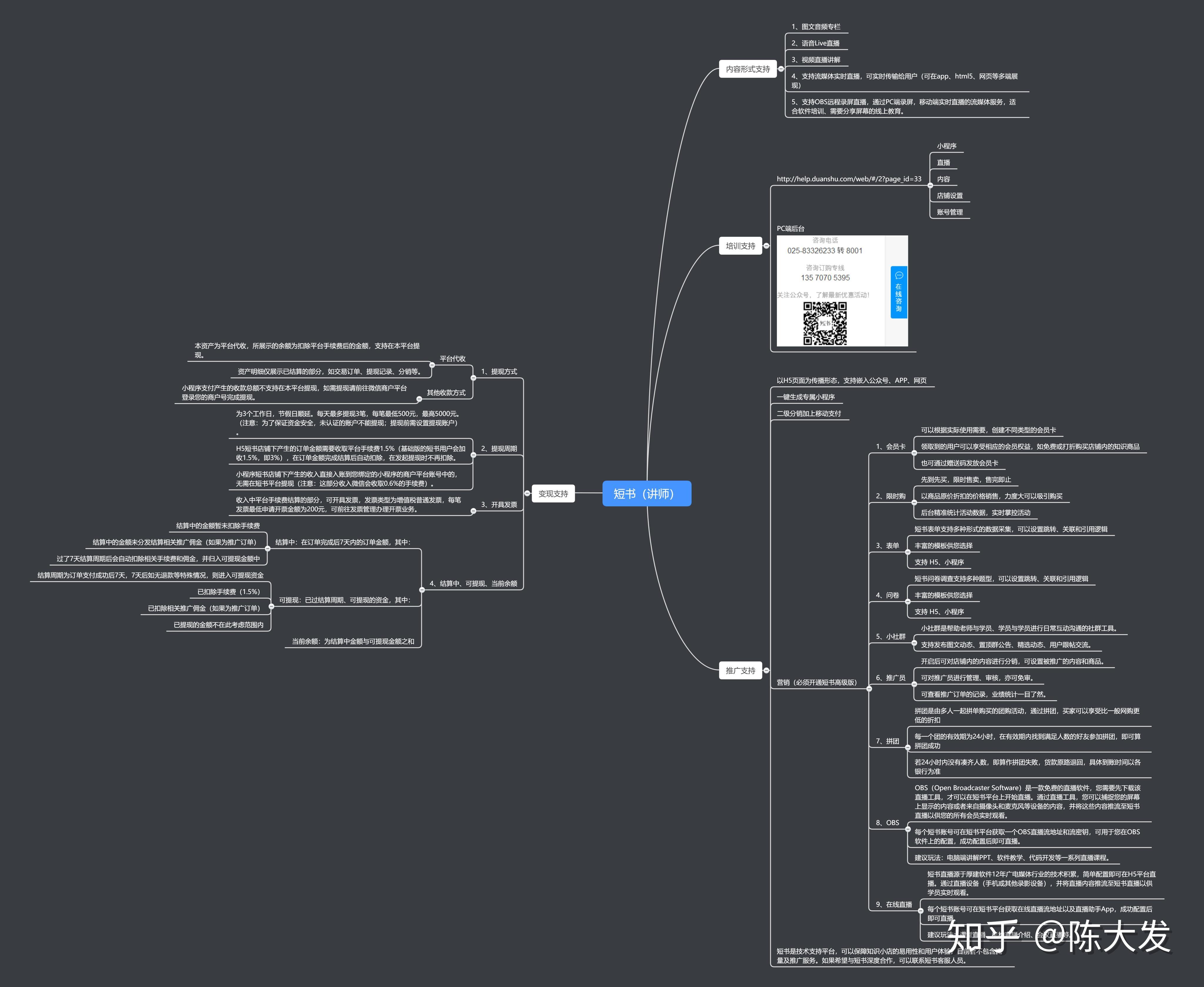Collapse the 其他收款方式 node
Screen dimensions: 1204x987
419,399
